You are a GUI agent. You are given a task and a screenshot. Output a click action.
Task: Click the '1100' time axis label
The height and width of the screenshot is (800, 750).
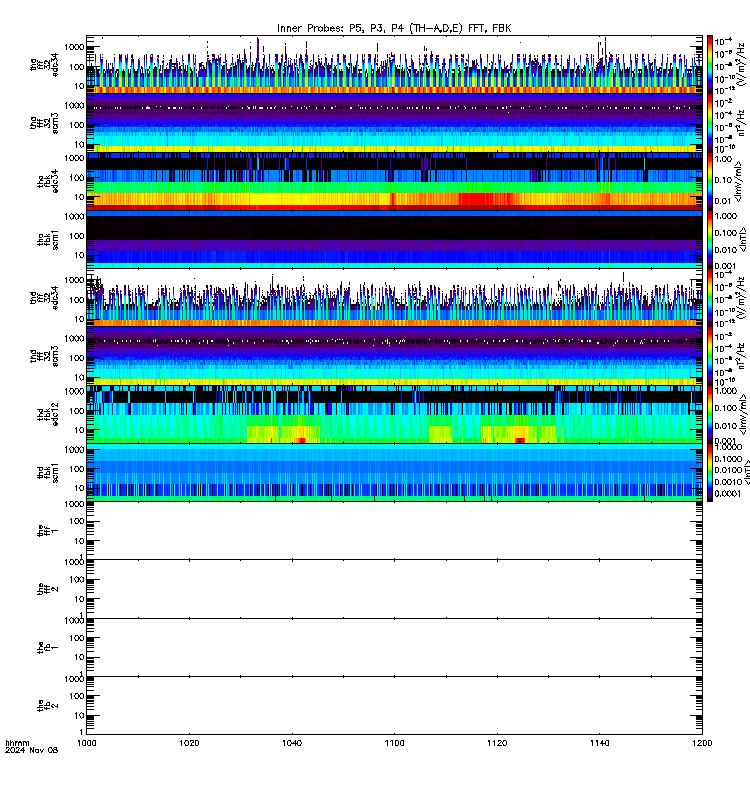[x=394, y=743]
